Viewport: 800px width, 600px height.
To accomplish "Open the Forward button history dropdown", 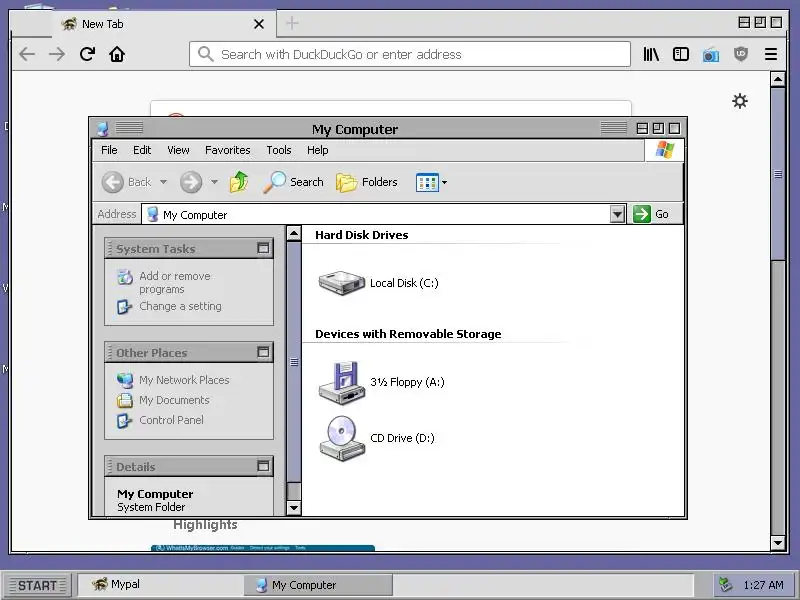I will coord(214,182).
